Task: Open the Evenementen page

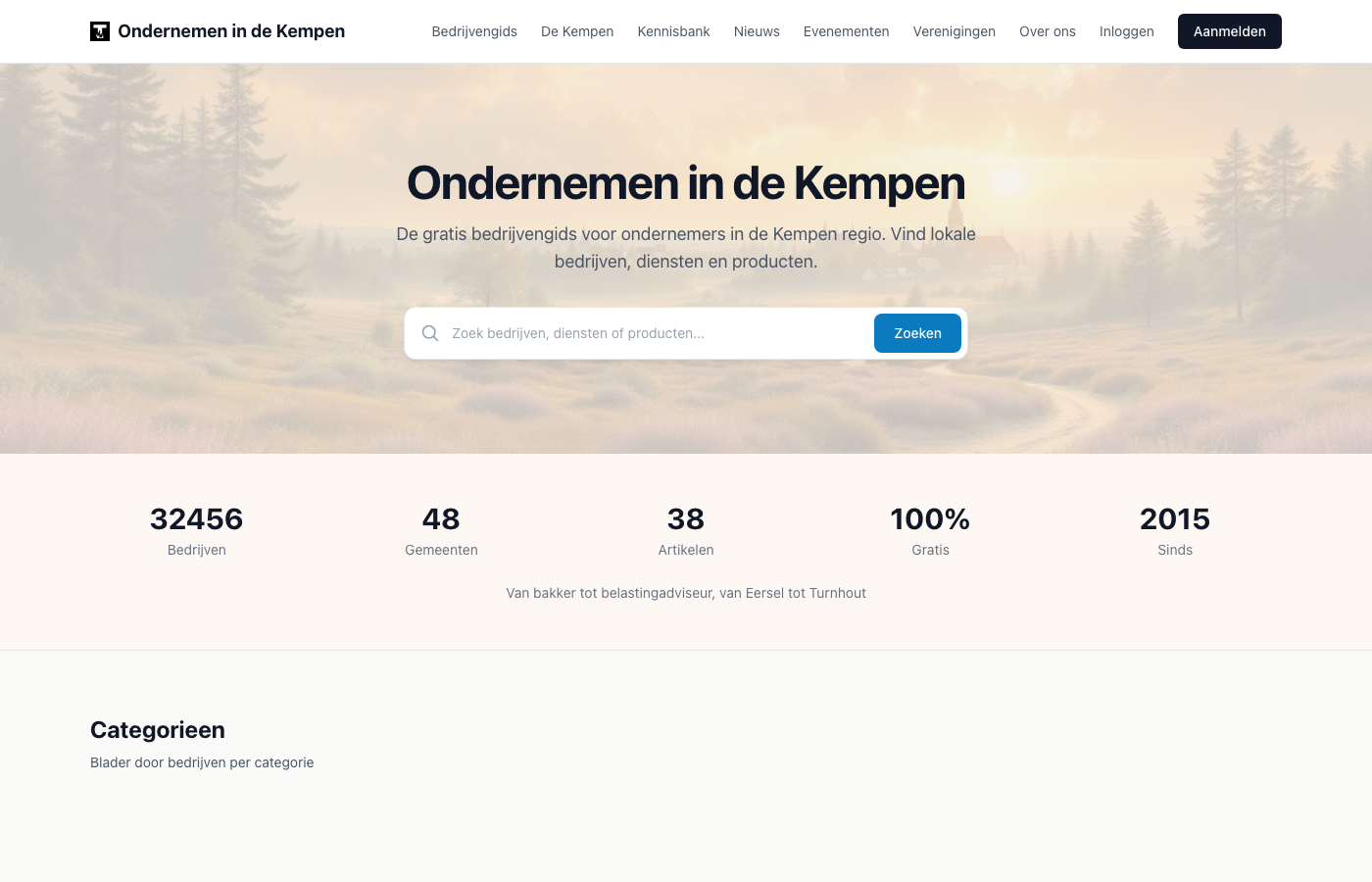Action: pyautogui.click(x=846, y=31)
